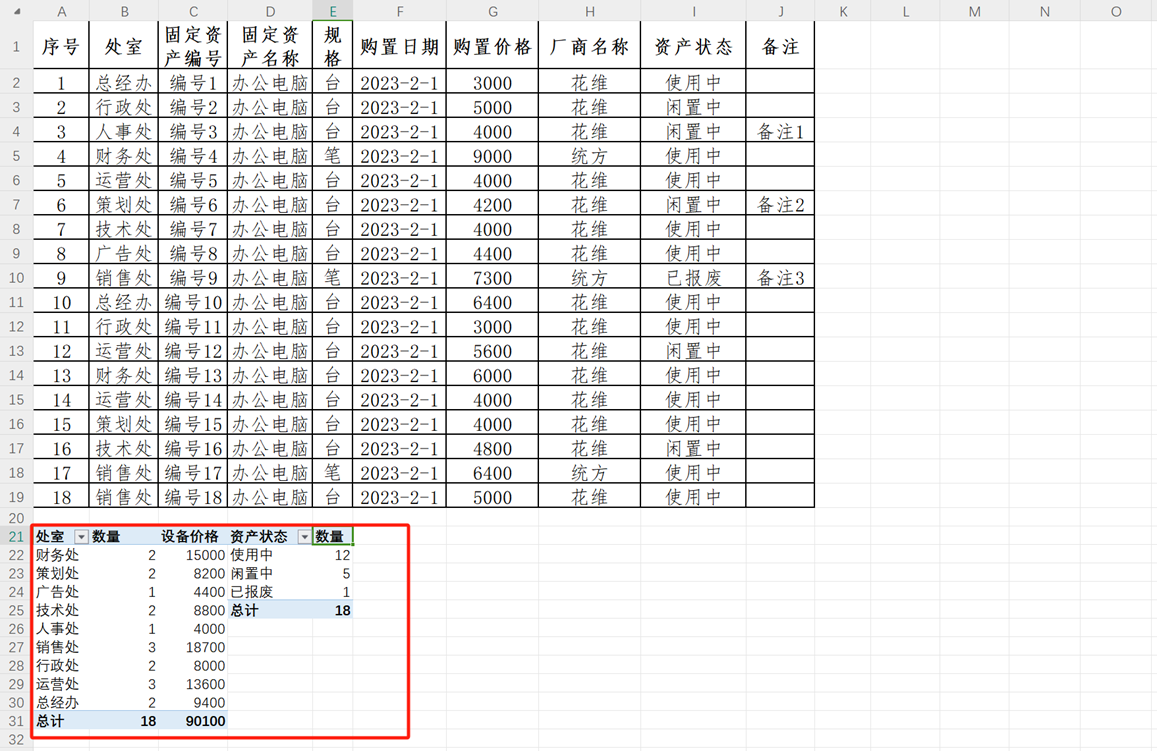Select 销售处 row in the pivot table
1157x751 pixels.
(58, 647)
